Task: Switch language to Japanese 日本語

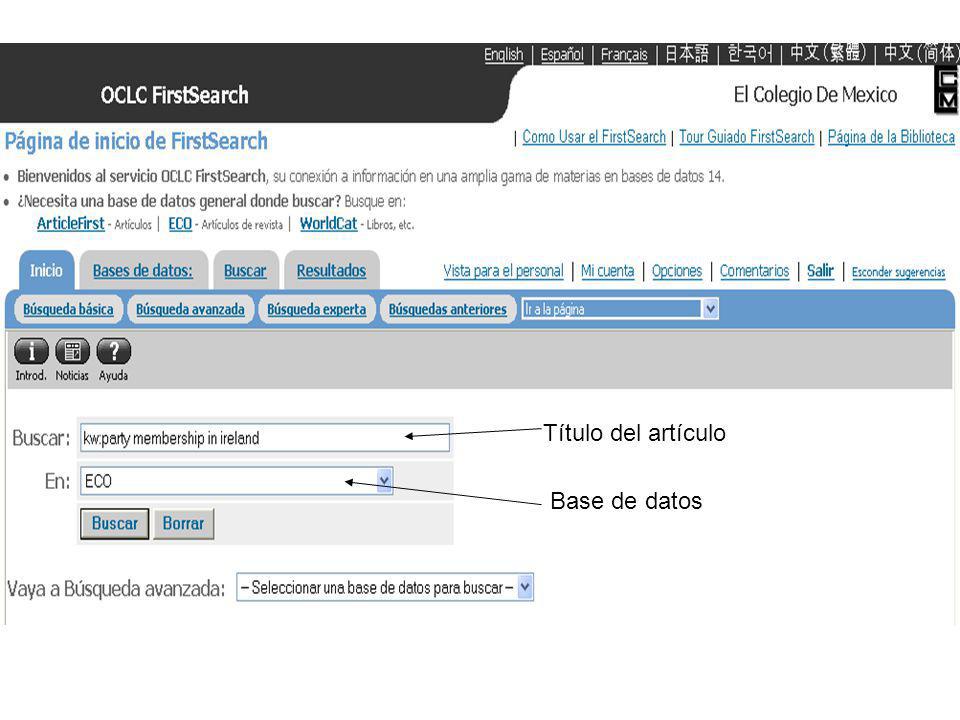Action: pyautogui.click(x=686, y=54)
